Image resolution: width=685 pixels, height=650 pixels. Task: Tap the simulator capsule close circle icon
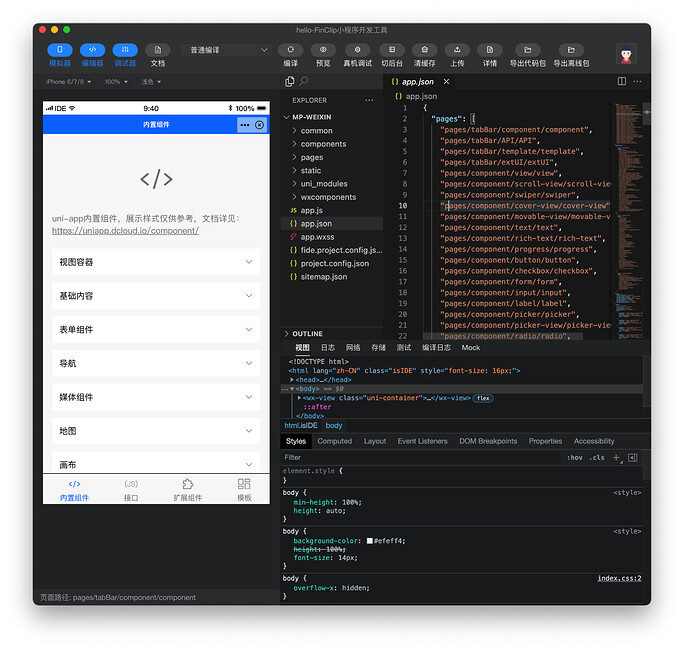(x=259, y=125)
